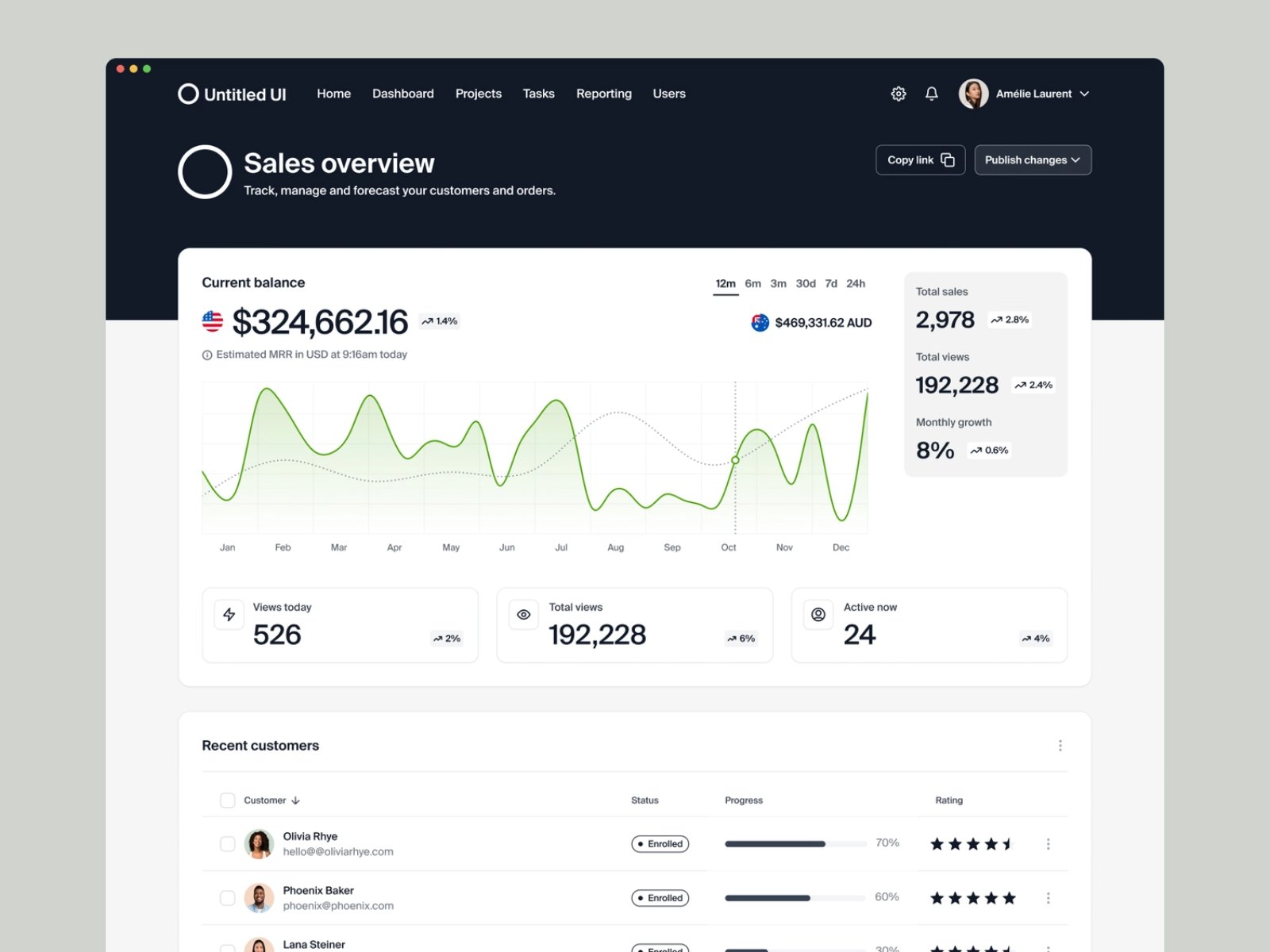
Task: Sort by the Customer column header
Action: click(271, 800)
